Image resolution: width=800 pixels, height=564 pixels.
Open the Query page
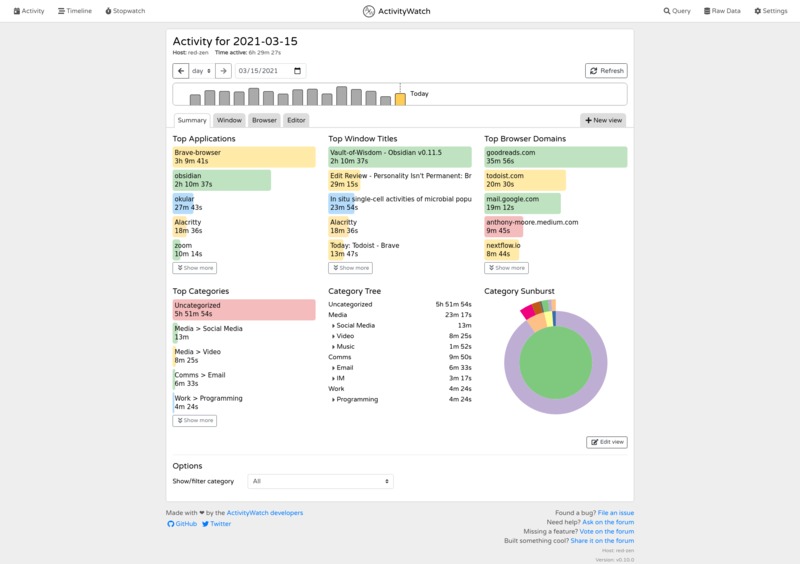[677, 11]
